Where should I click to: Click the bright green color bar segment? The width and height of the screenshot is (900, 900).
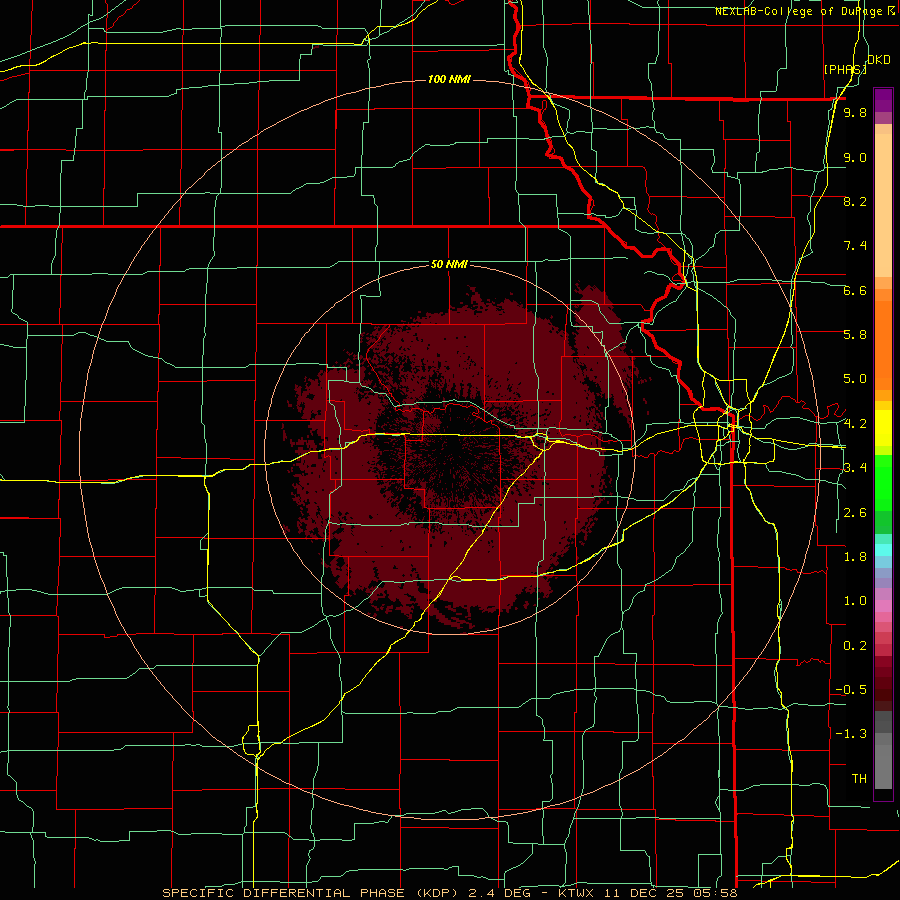point(883,485)
